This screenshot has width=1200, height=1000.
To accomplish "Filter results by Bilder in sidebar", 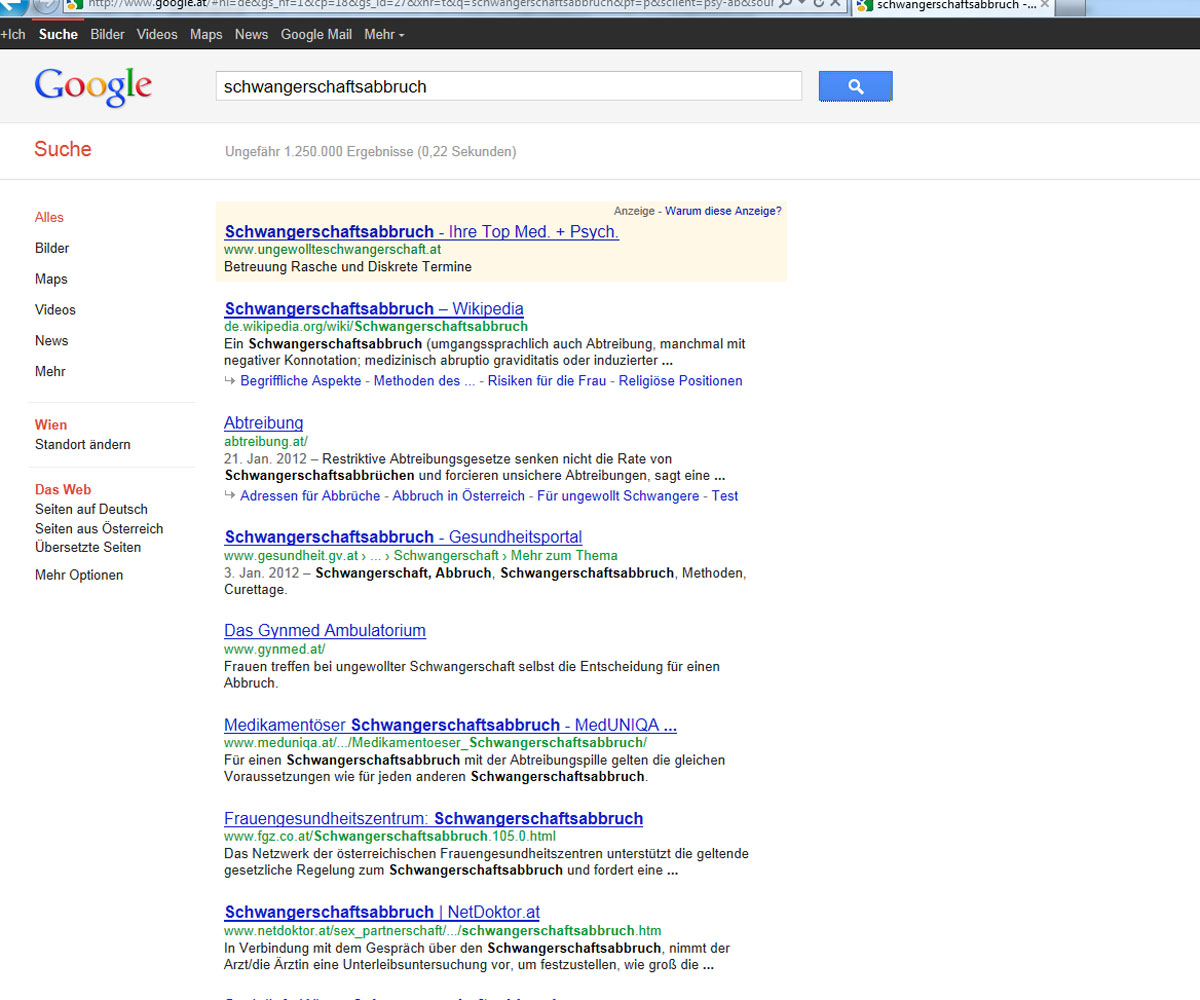I will 52,248.
